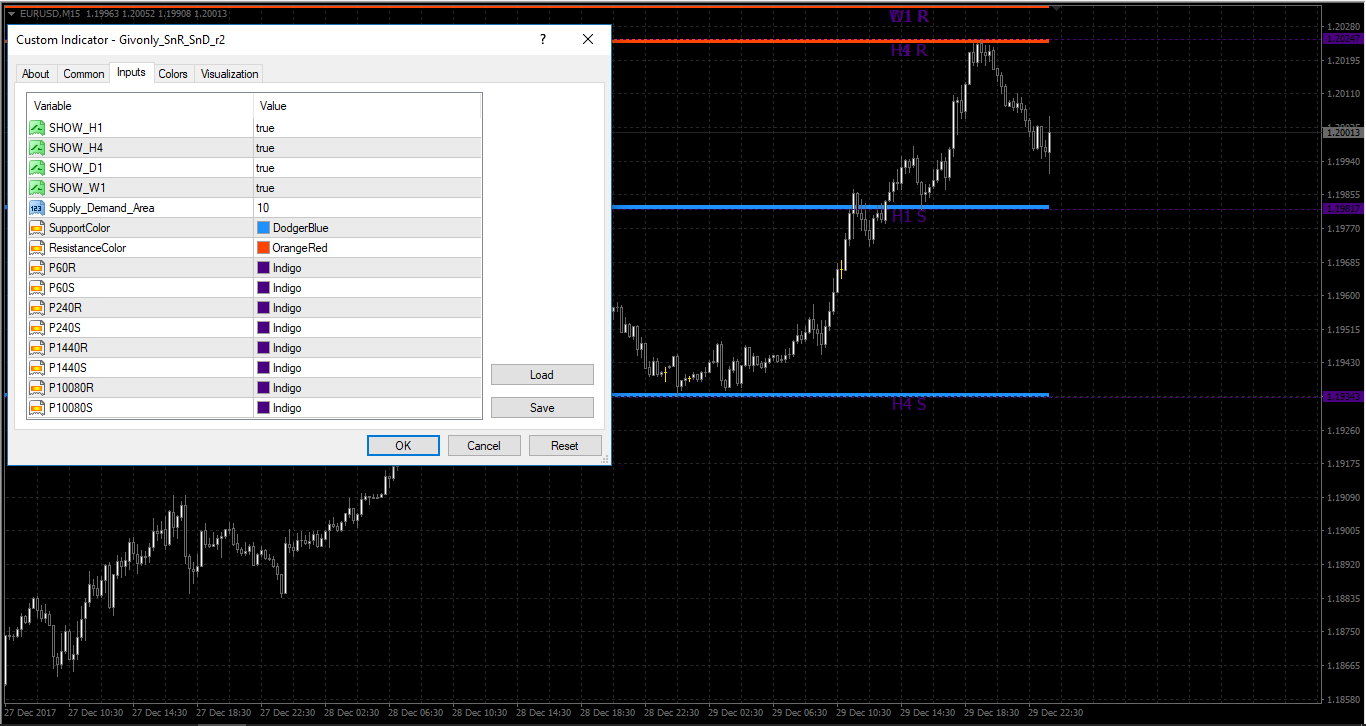Select the ResistanceColor variable name

click(88, 248)
